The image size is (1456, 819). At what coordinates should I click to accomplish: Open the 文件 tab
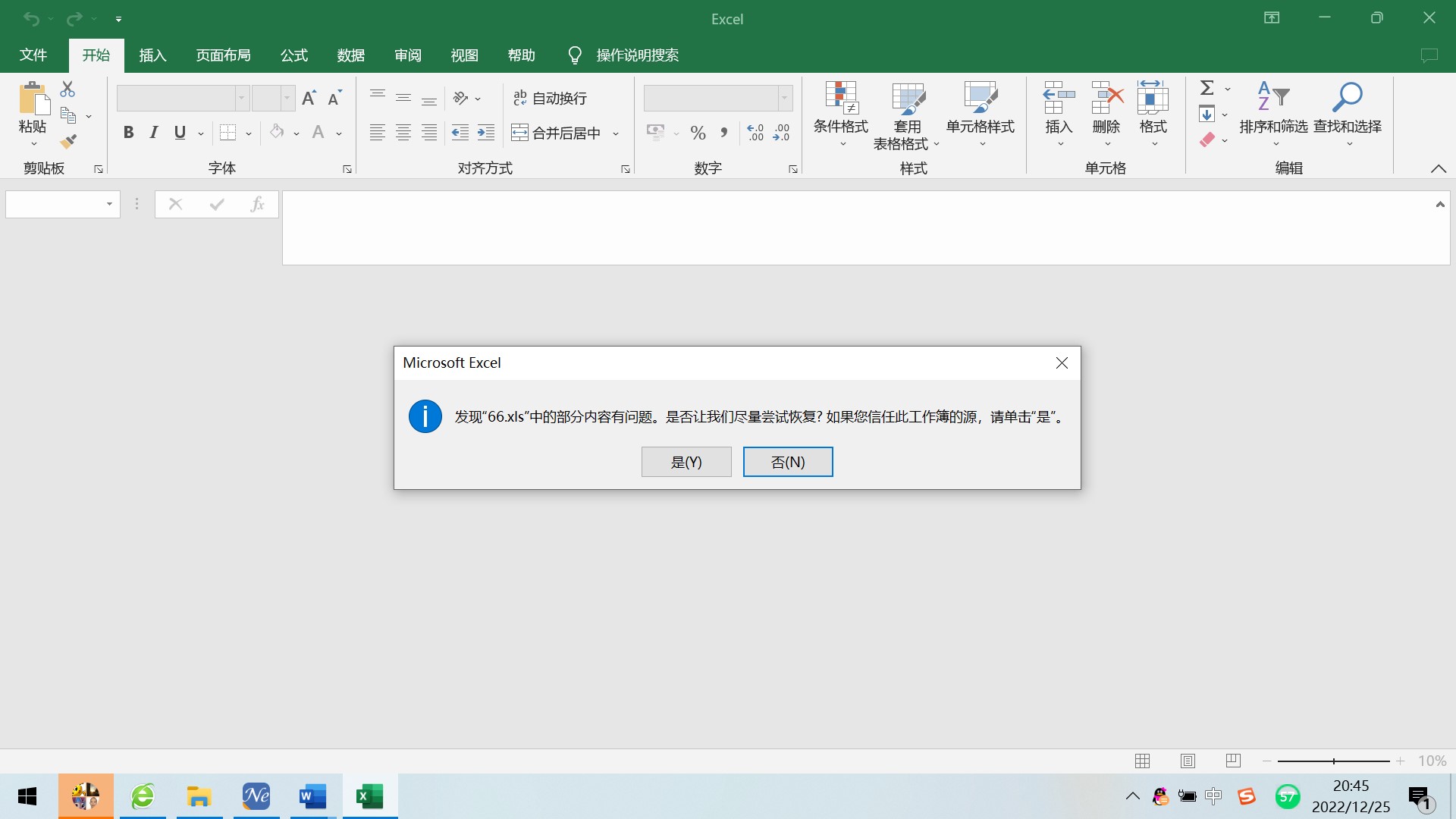33,55
